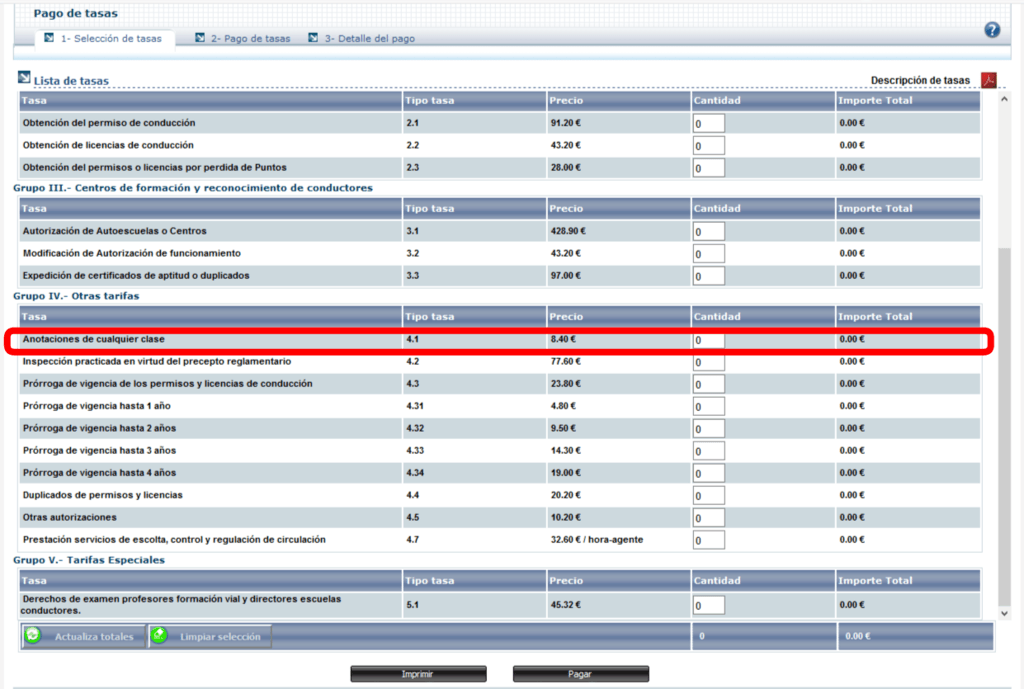Click quantity field for Anotaciones de cualquier clase
1024x689 pixels.
tap(708, 340)
